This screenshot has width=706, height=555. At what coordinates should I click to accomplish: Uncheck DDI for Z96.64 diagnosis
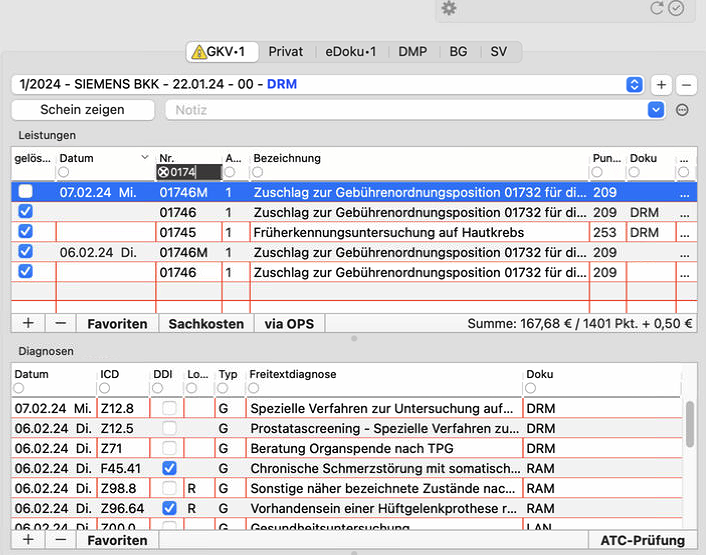[x=169, y=508]
